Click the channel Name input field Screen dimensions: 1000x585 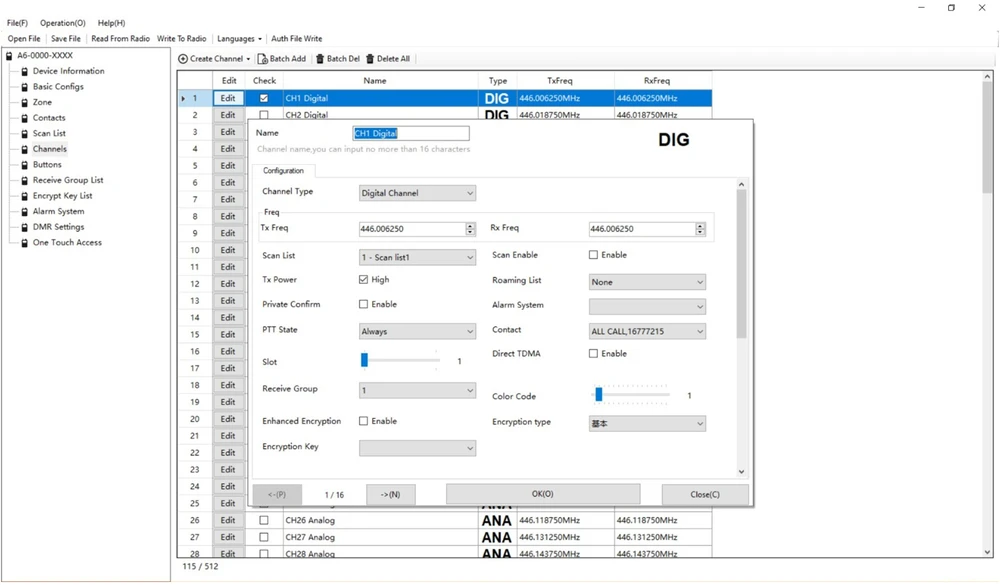pos(411,133)
